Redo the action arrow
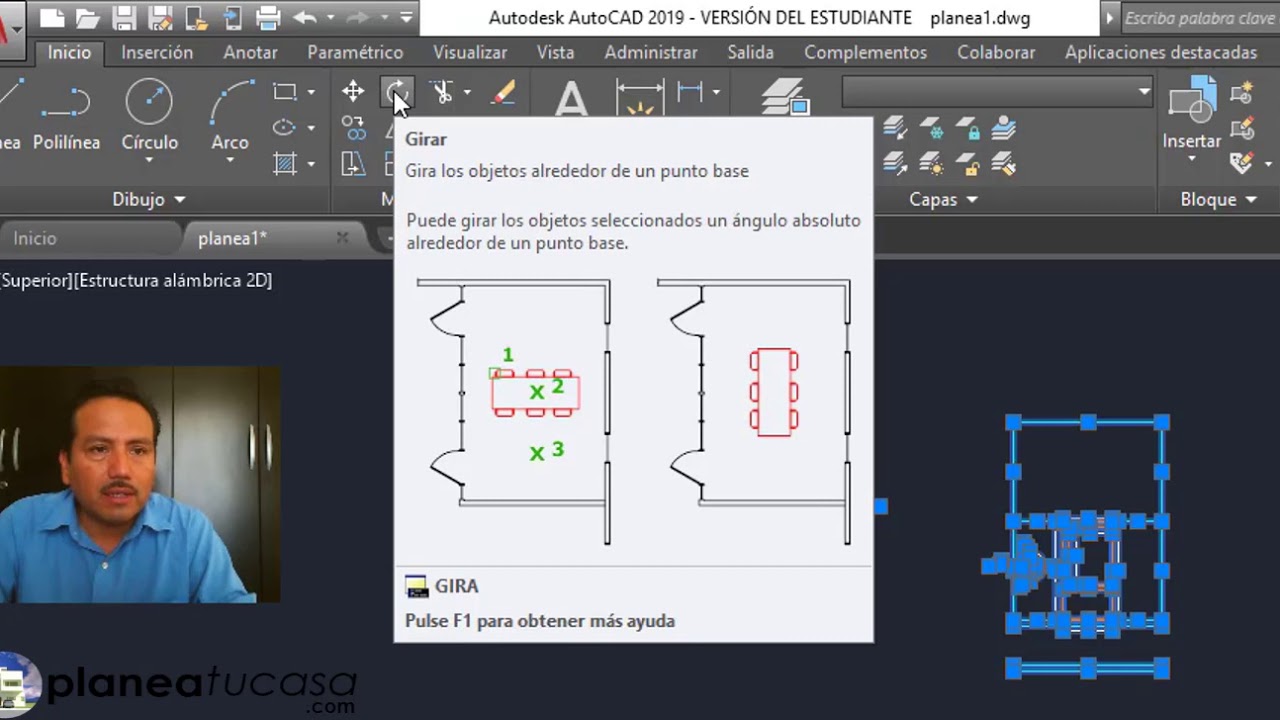Image resolution: width=1280 pixels, height=720 pixels. click(358, 17)
